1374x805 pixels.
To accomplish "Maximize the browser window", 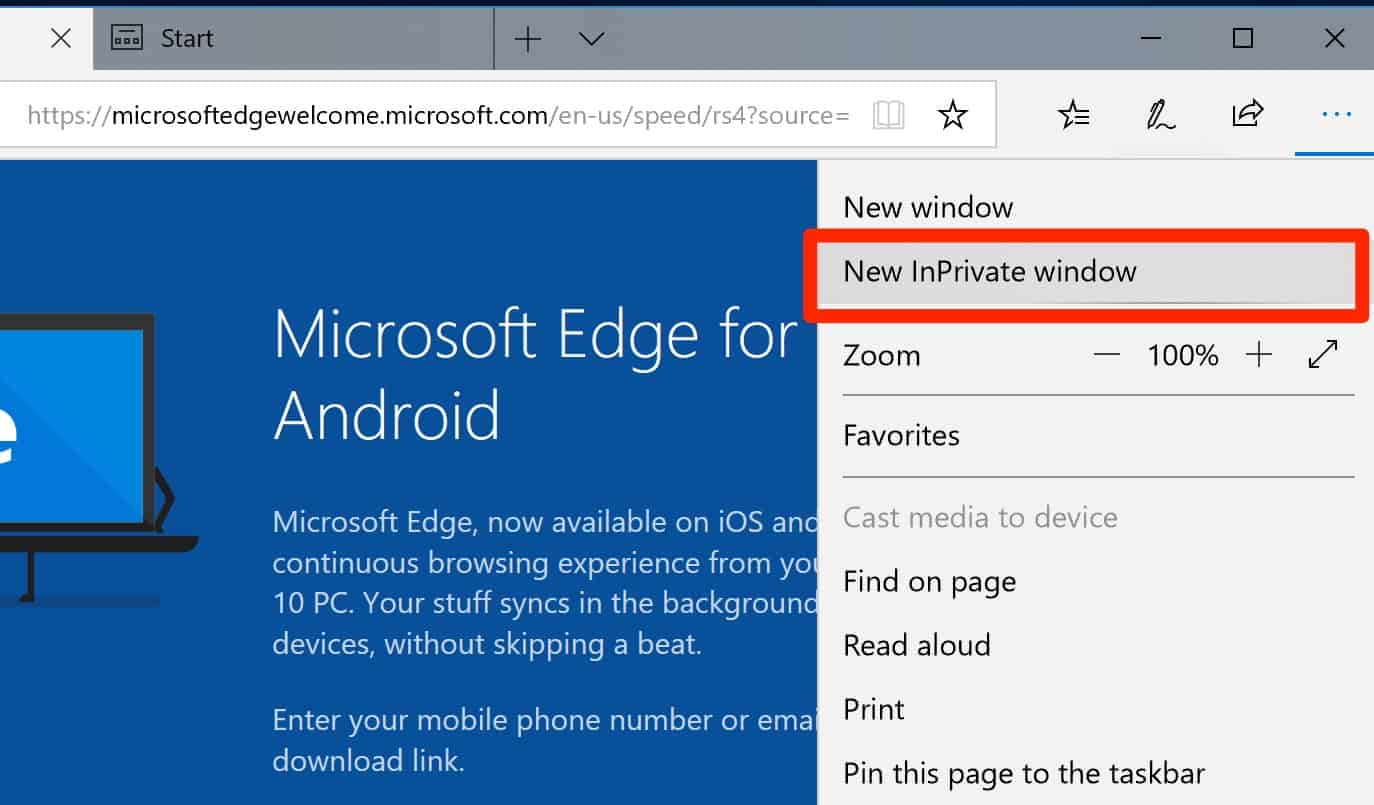I will [x=1243, y=39].
